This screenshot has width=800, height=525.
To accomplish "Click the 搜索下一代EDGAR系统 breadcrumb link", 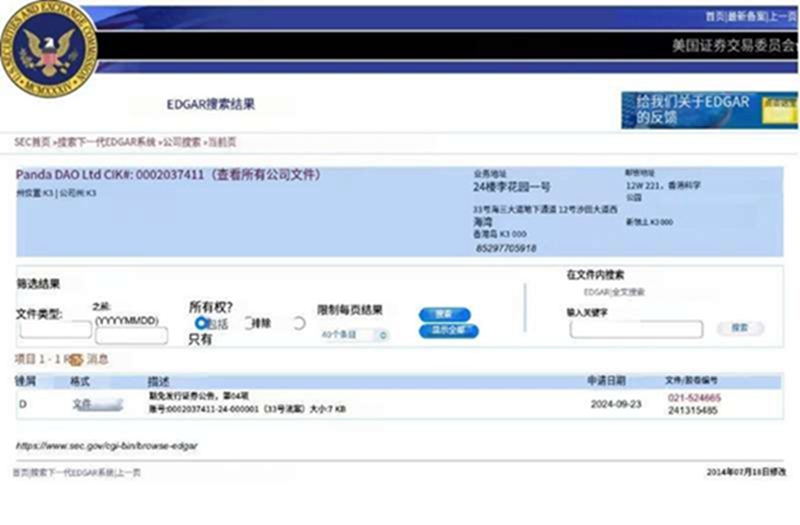I will tap(107, 142).
